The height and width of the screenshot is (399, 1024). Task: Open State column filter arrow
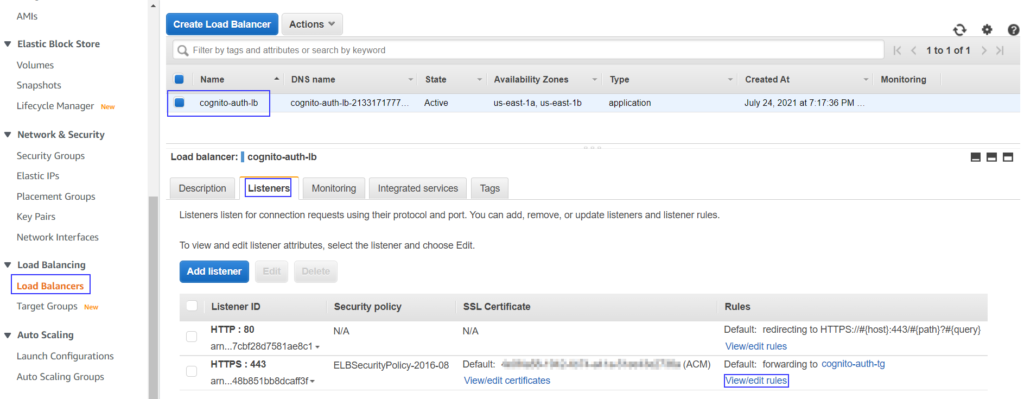point(479,80)
